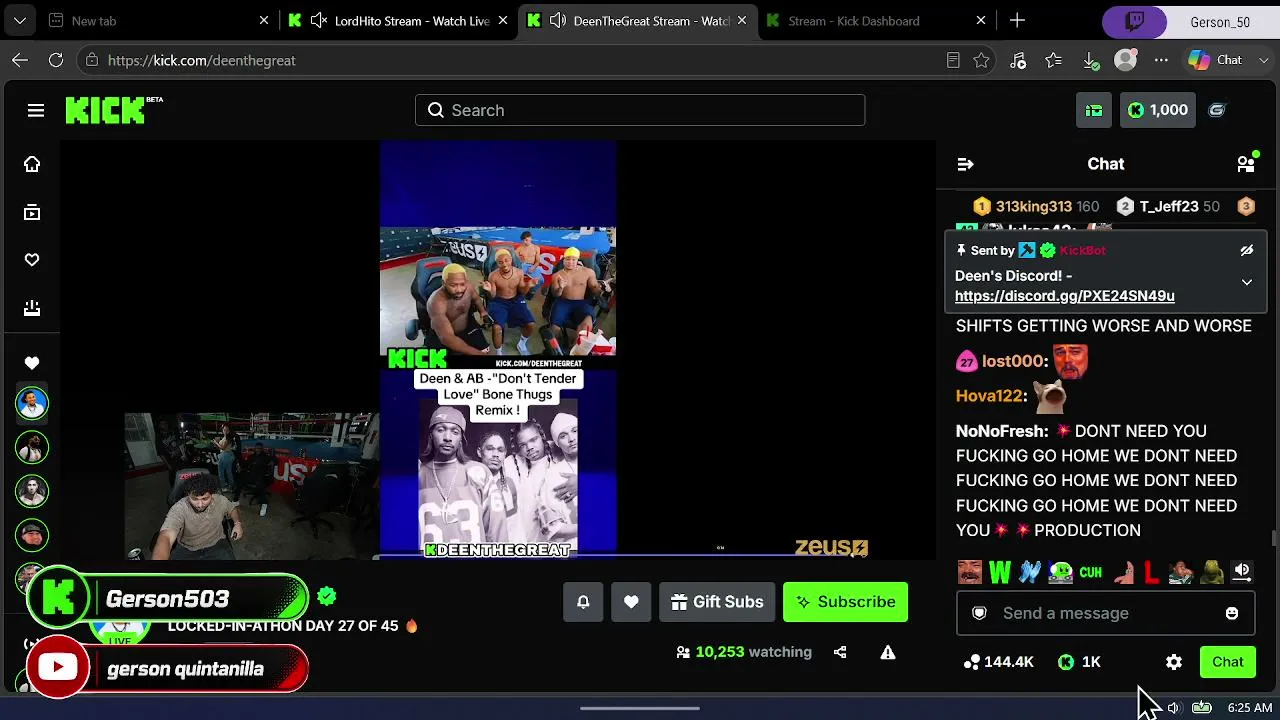1280x720 pixels.
Task: Open the Kick hamburger navigation menu
Action: pos(36,110)
